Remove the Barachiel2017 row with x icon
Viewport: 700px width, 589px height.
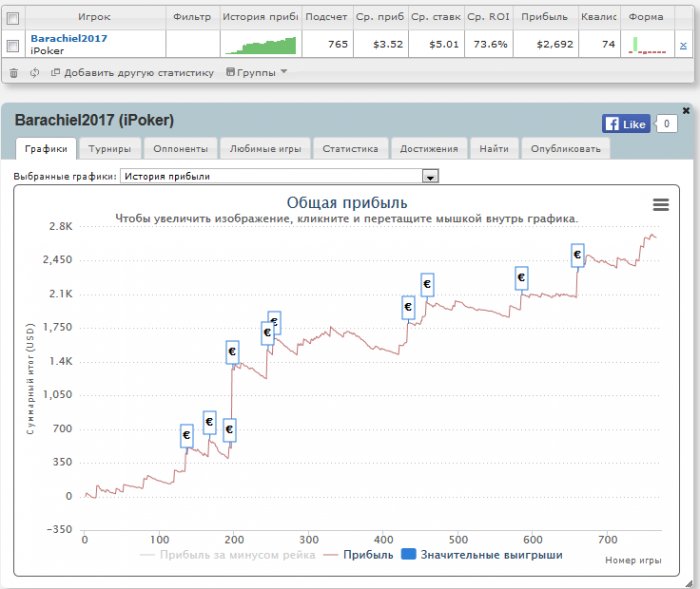pyautogui.click(x=683, y=45)
